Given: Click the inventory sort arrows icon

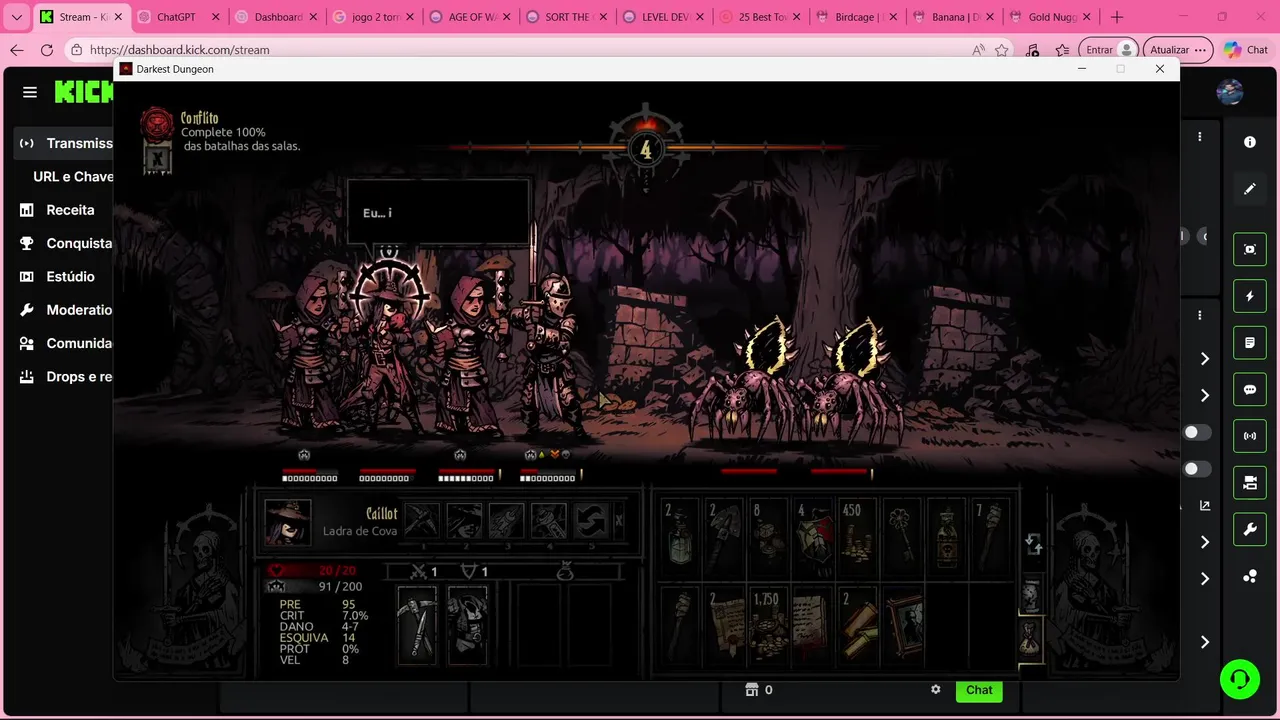Looking at the screenshot, I should pos(1034,544).
